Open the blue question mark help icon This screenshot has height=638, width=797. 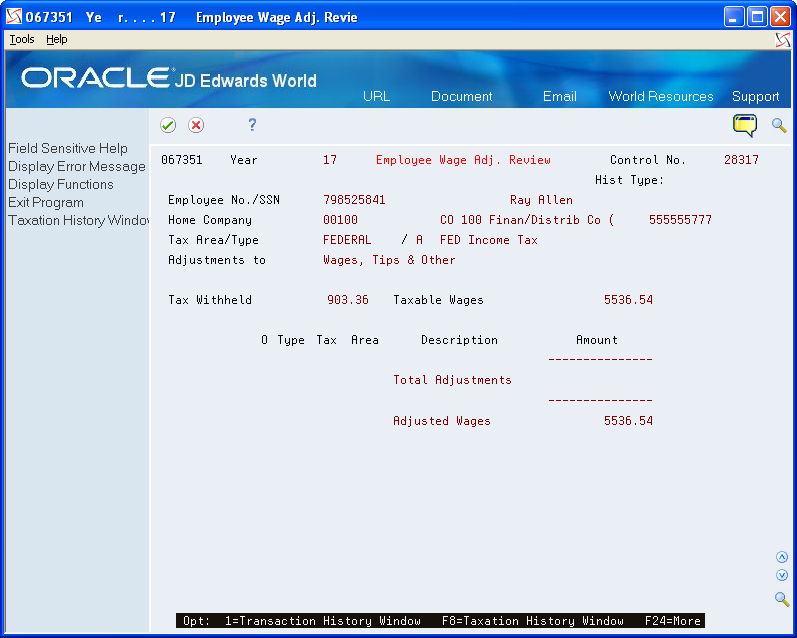252,125
